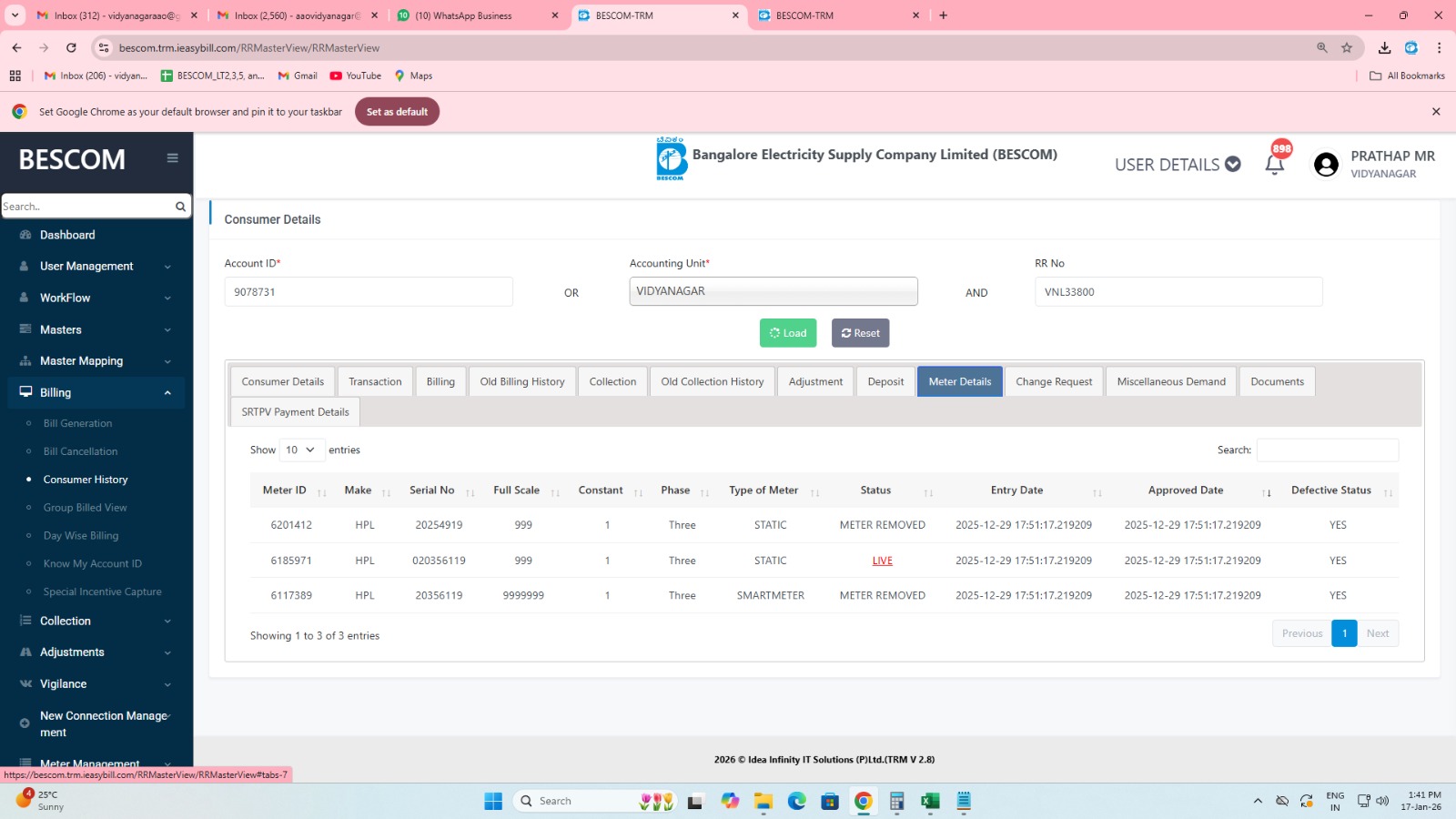The image size is (1456, 819).
Task: Open Chrome downloads icon
Action: pos(1384,48)
